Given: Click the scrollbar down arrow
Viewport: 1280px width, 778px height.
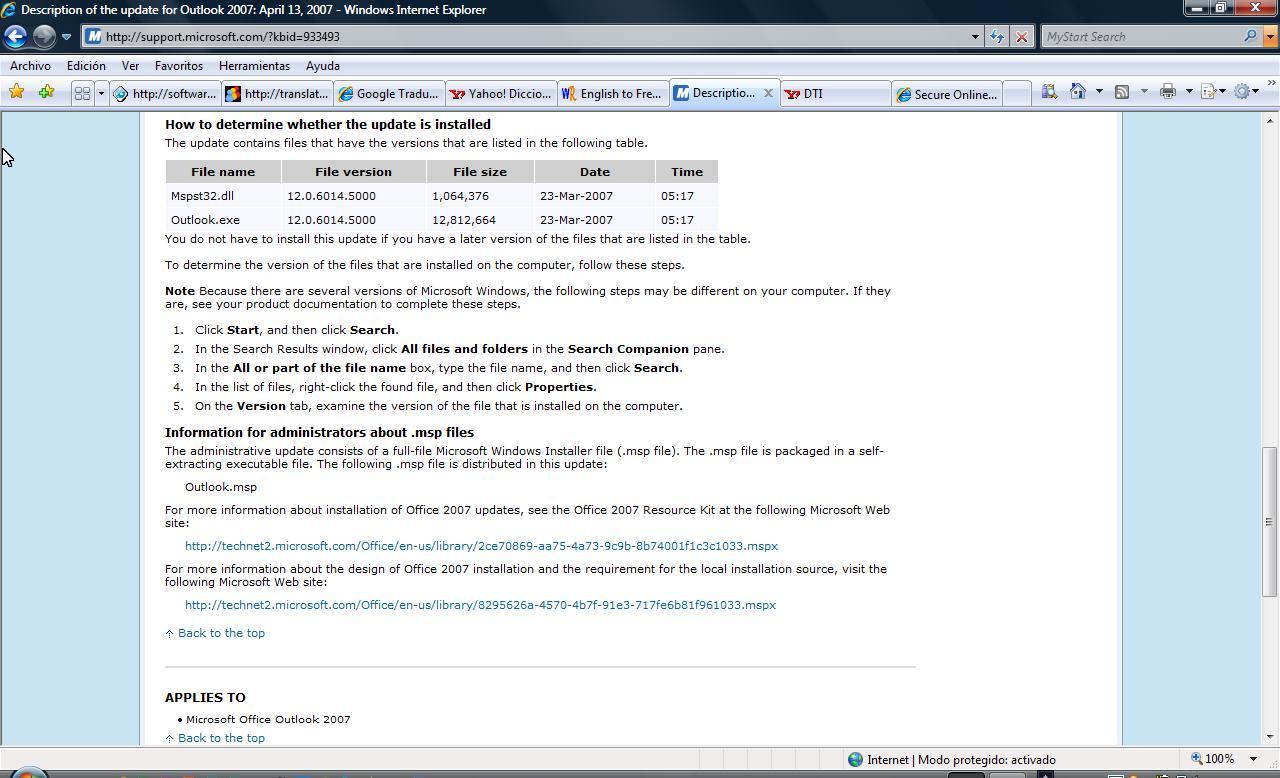Looking at the screenshot, I should point(1271,737).
